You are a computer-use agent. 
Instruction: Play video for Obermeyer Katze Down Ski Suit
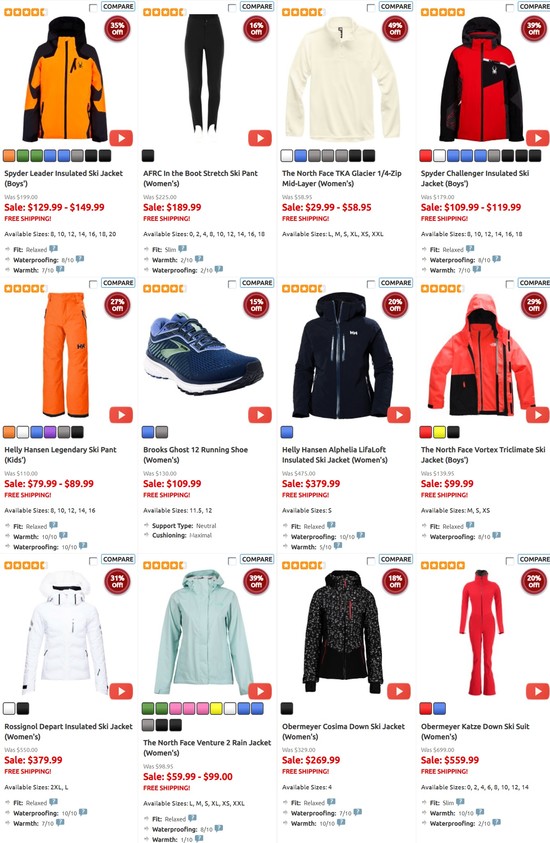(537, 691)
